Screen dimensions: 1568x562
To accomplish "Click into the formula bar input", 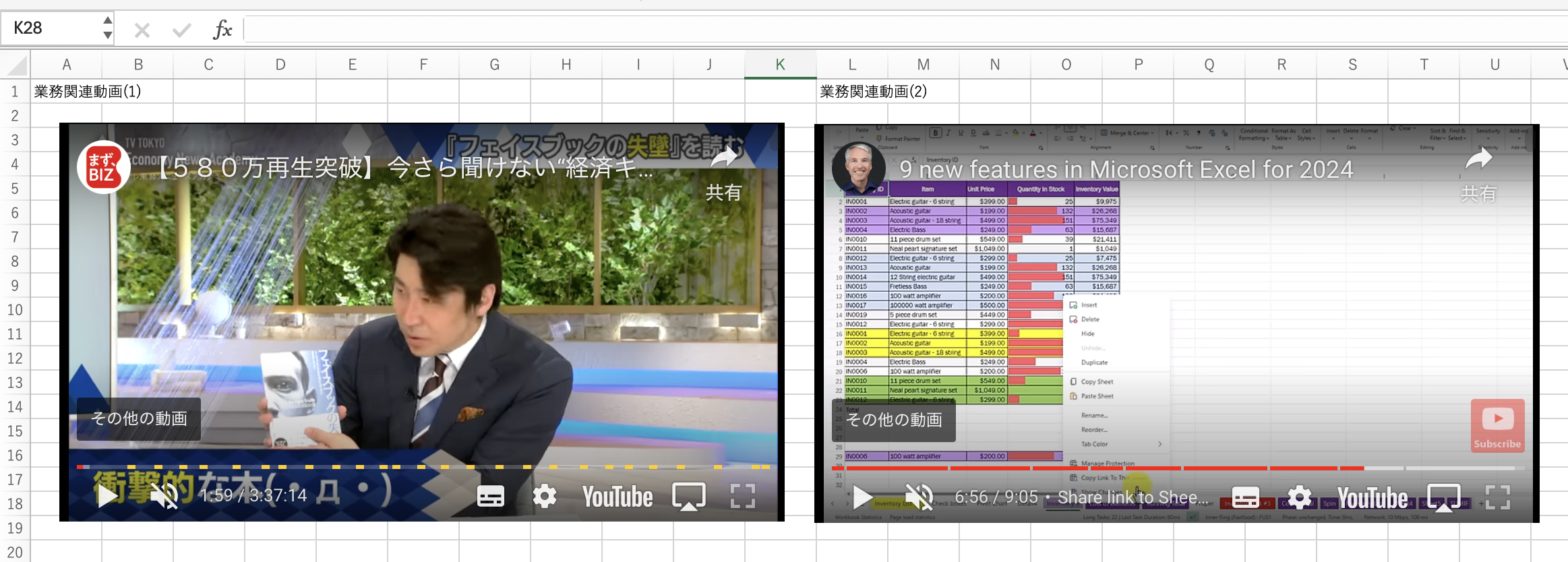I will [x=905, y=30].
